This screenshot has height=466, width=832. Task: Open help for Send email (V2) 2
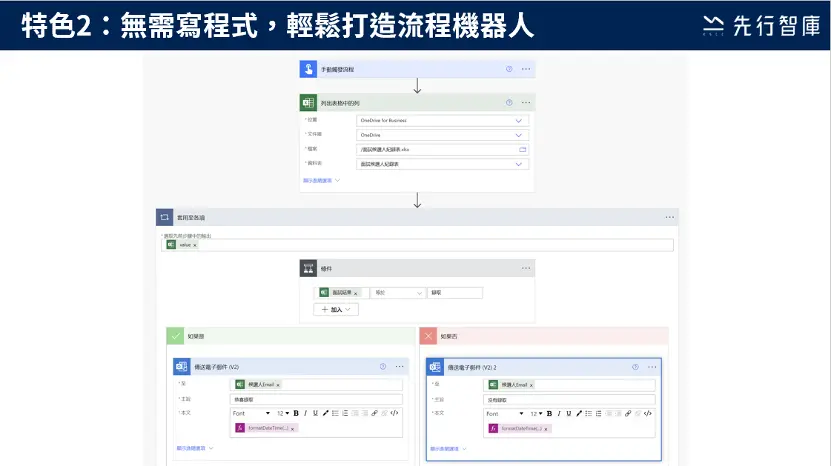coord(635,367)
